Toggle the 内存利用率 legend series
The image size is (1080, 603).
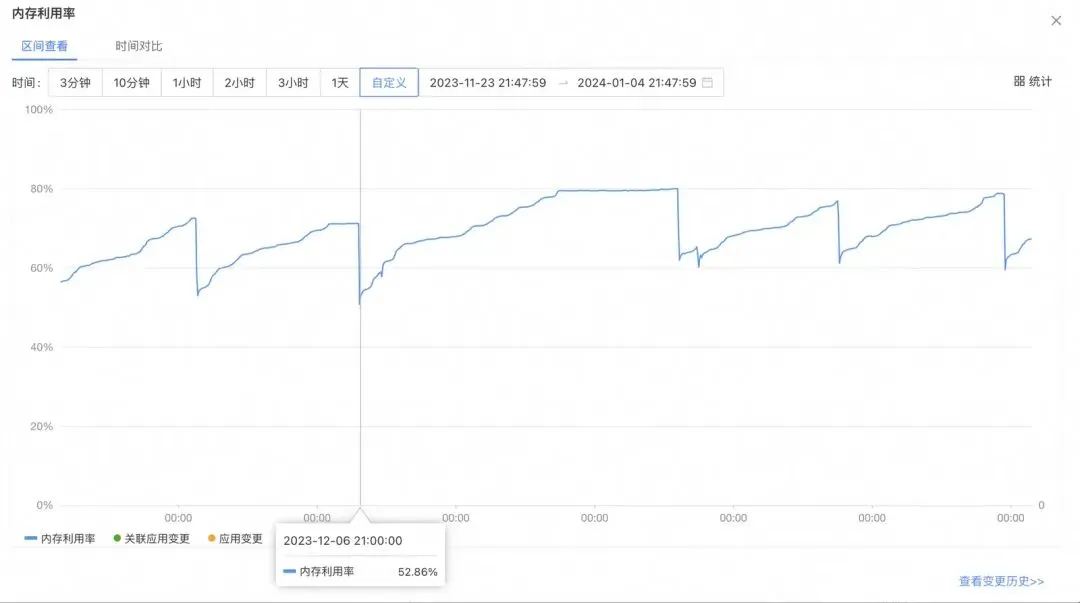point(60,539)
